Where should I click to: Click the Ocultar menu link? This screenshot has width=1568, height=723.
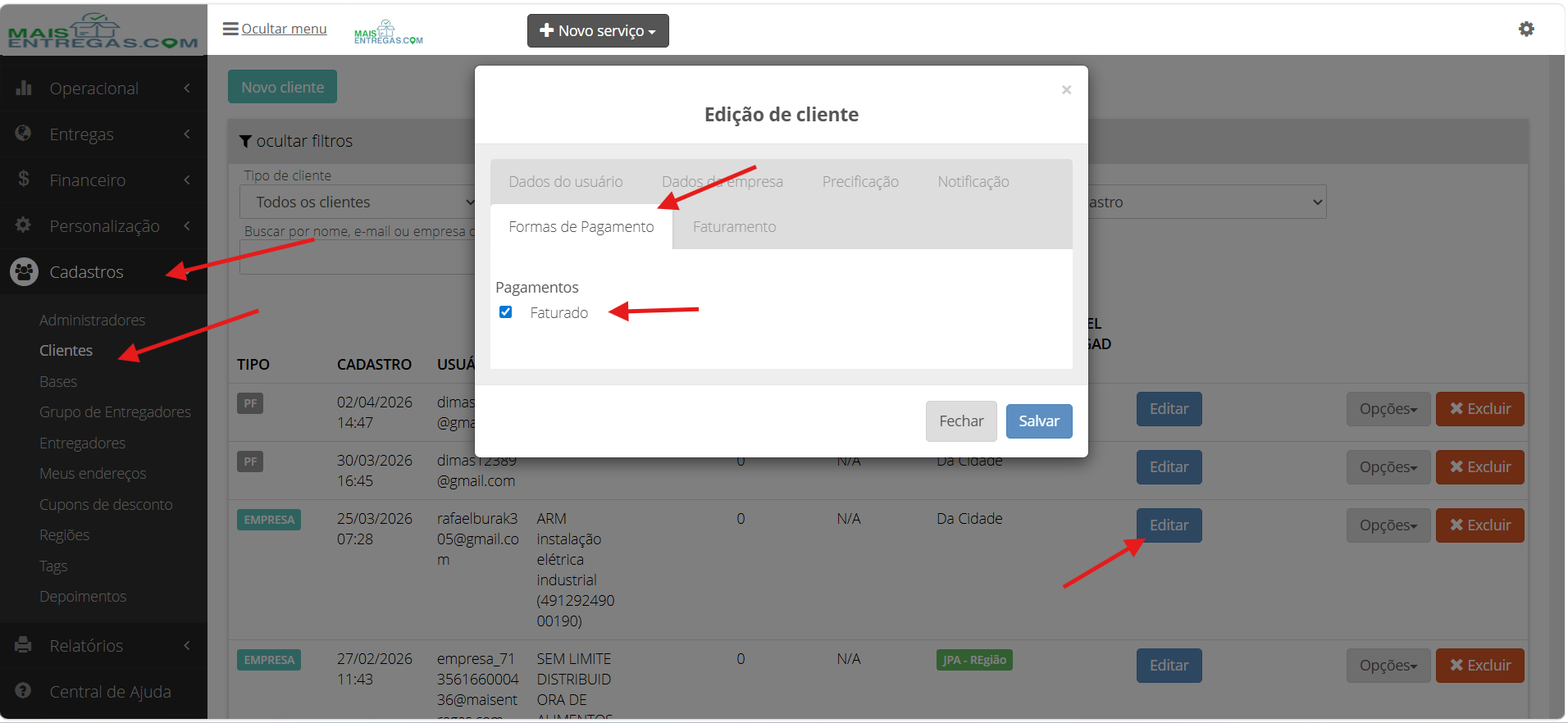(x=284, y=29)
